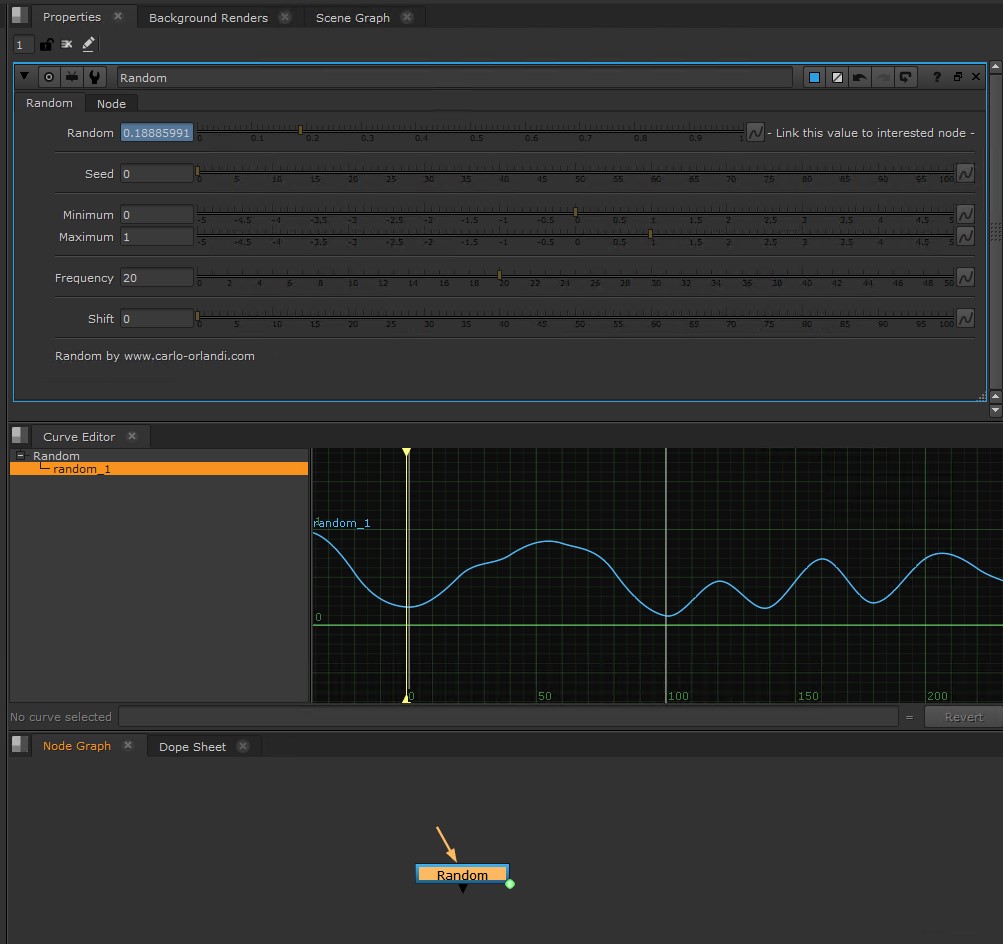The width and height of the screenshot is (1003, 944).
Task: Open the animation menu for Frequency
Action: tap(965, 278)
